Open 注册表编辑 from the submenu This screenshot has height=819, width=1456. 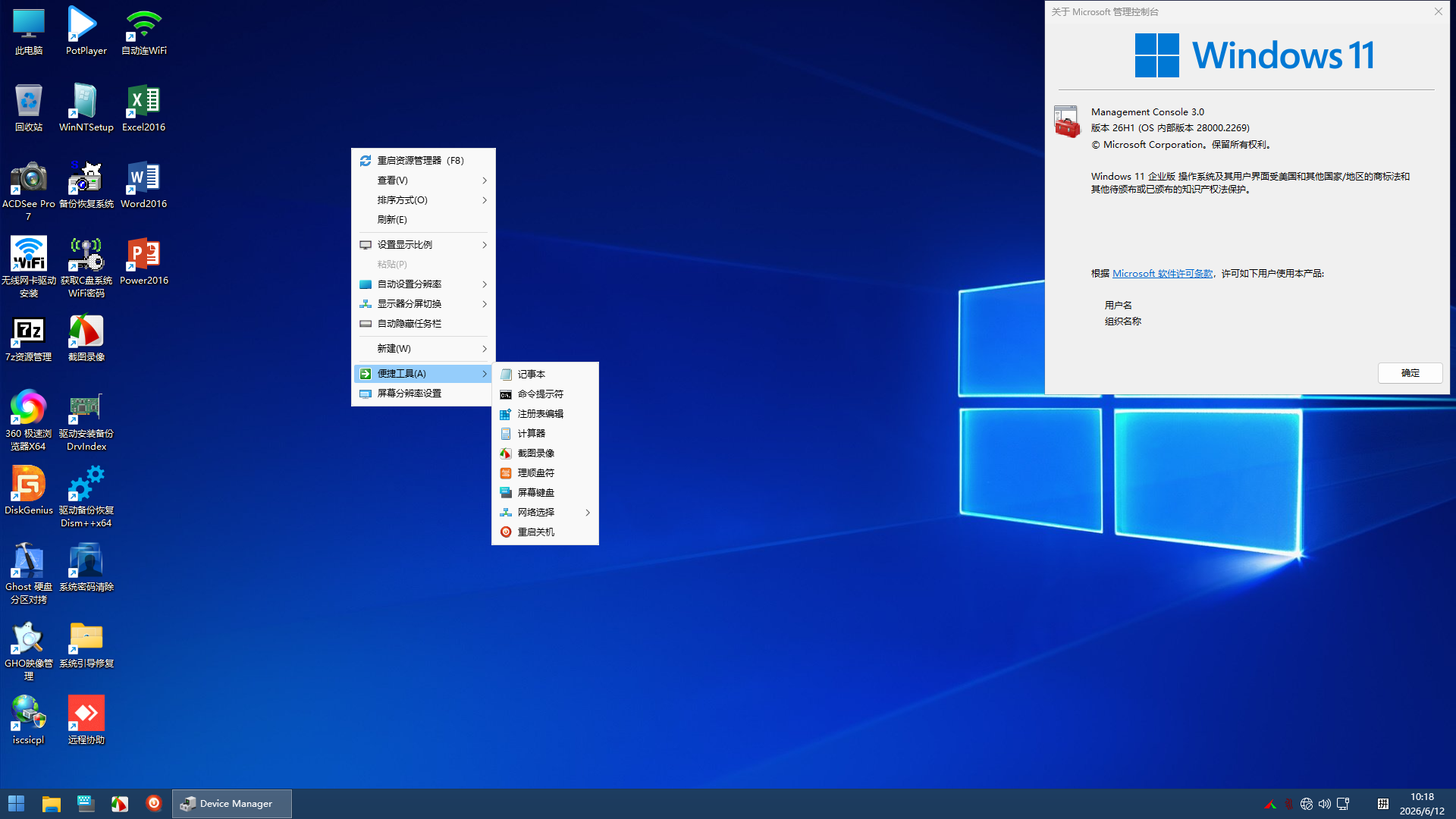(x=545, y=414)
